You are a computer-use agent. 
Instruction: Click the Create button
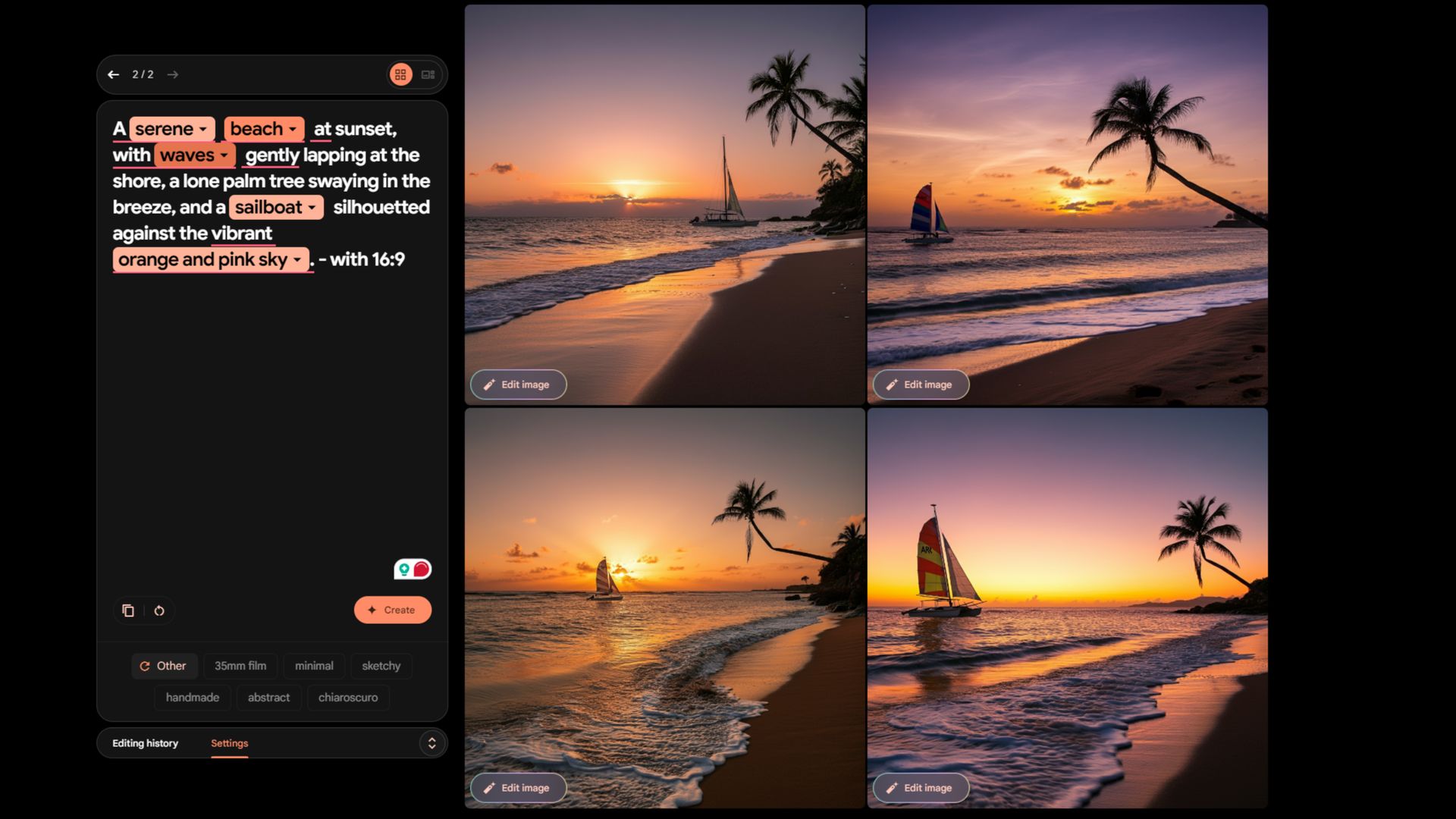[x=392, y=608]
